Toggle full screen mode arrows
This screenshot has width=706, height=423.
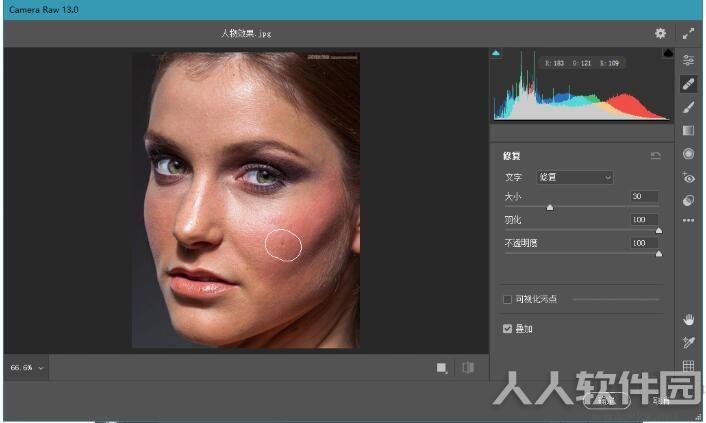click(x=688, y=33)
